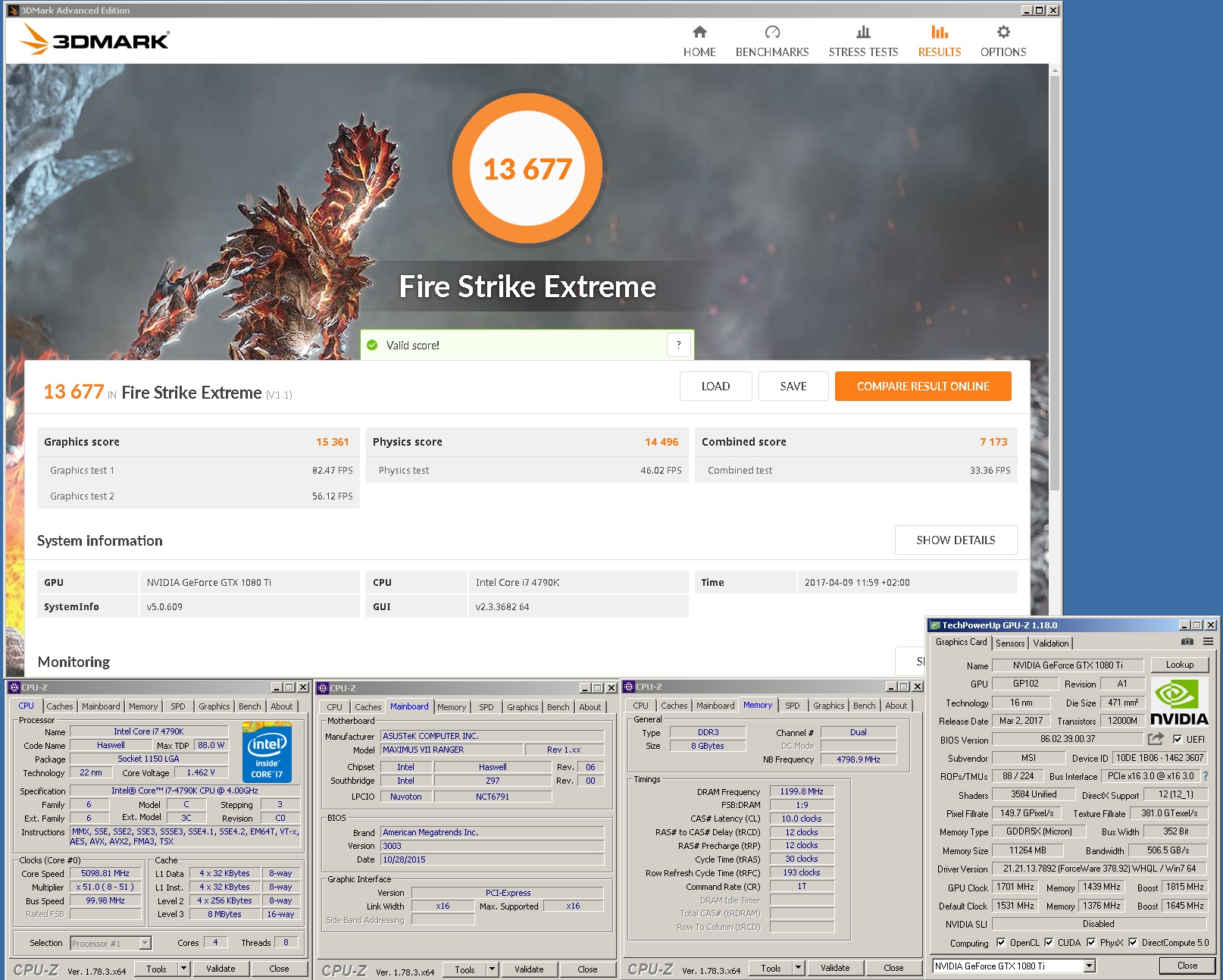Image resolution: width=1223 pixels, height=980 pixels.
Task: Open Tools dropdown arrow in CPU-Z Processor window
Action: 183,969
